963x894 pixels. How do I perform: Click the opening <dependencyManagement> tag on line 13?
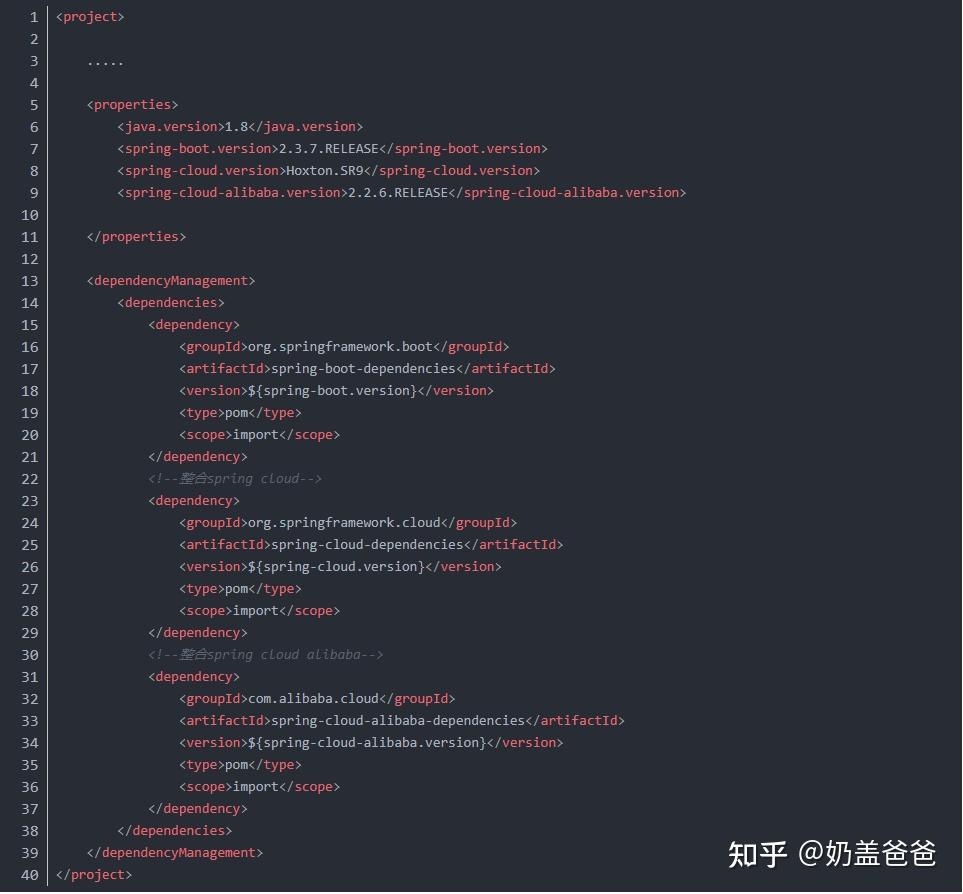pyautogui.click(x=171, y=281)
